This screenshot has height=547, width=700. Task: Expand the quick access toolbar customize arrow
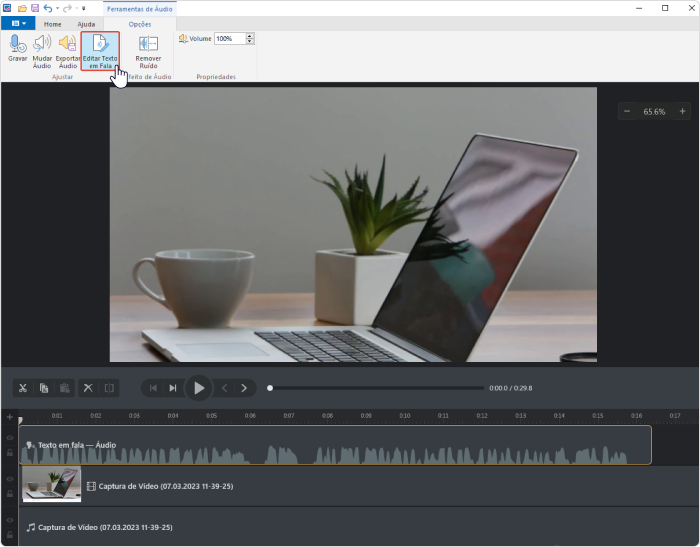point(83,8)
